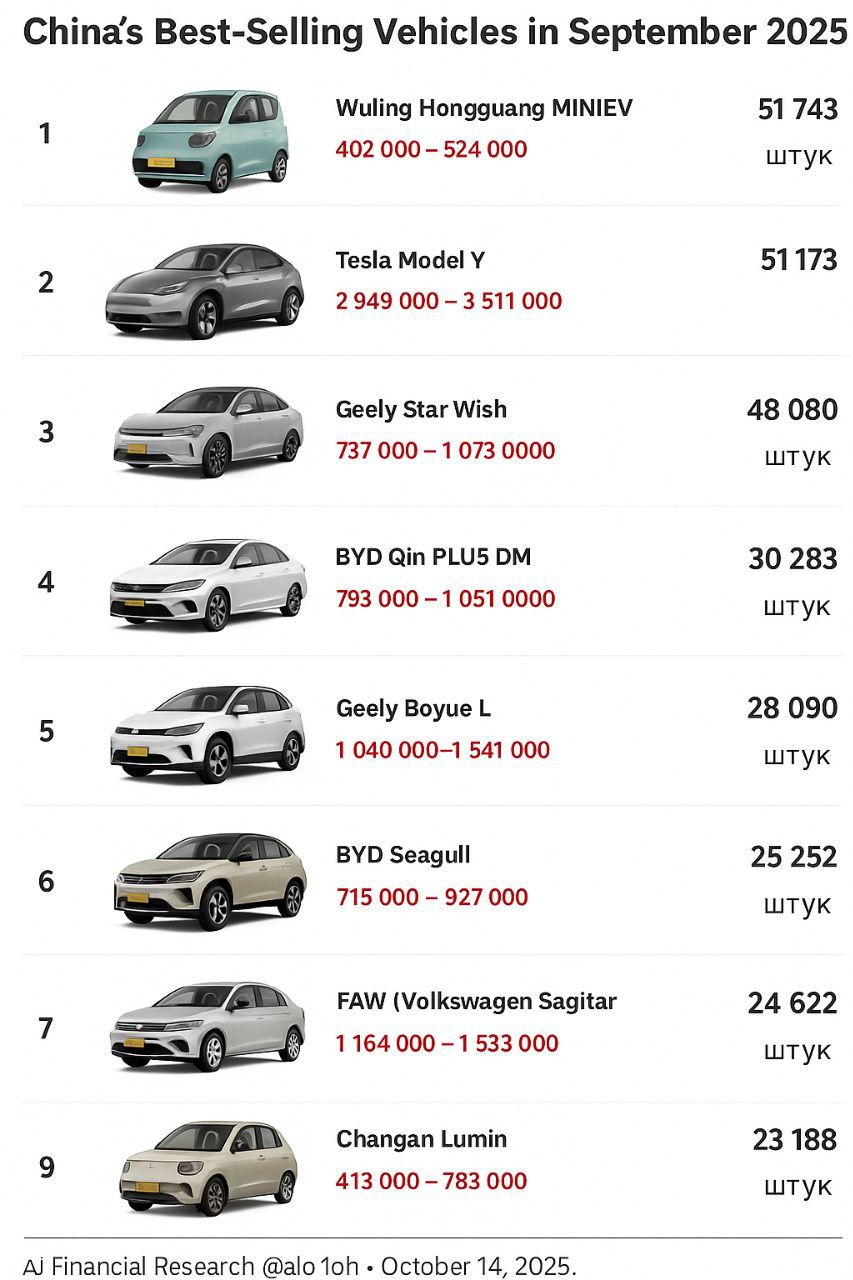
Task: Click the beige BYD Seagull car image
Action: (210, 881)
